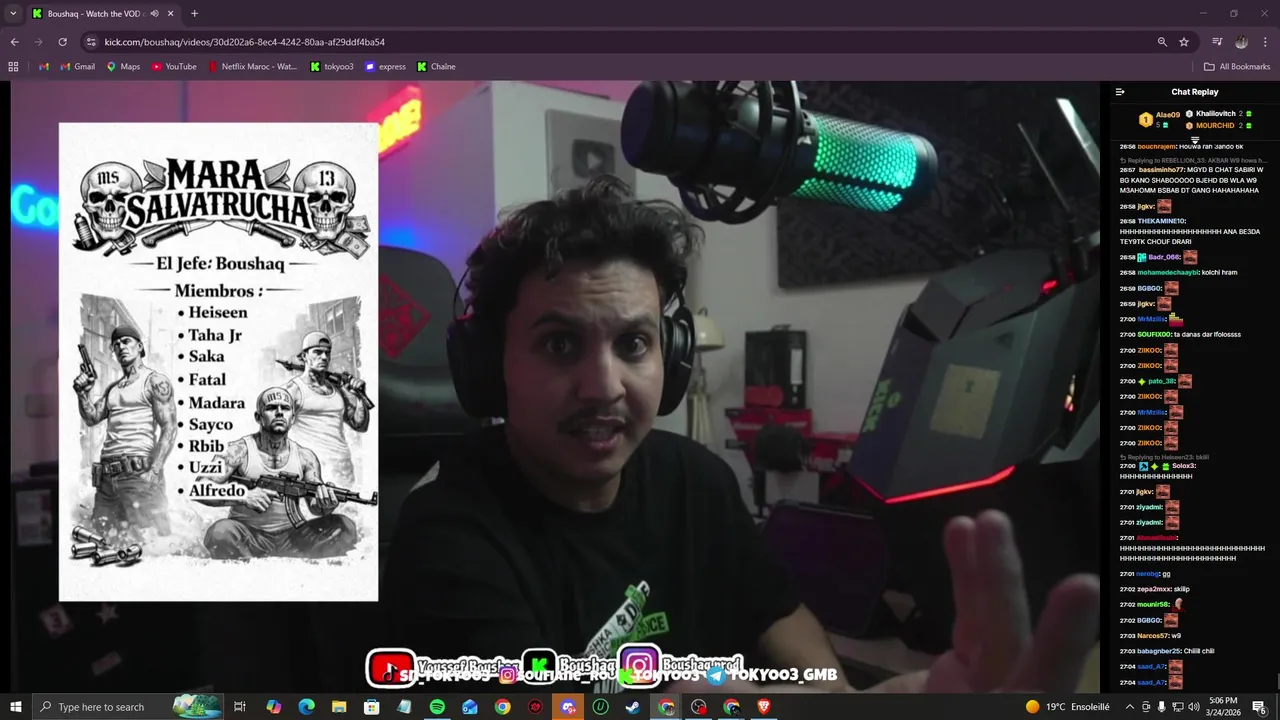Open the Netflix Maroc bookmark

point(253,67)
